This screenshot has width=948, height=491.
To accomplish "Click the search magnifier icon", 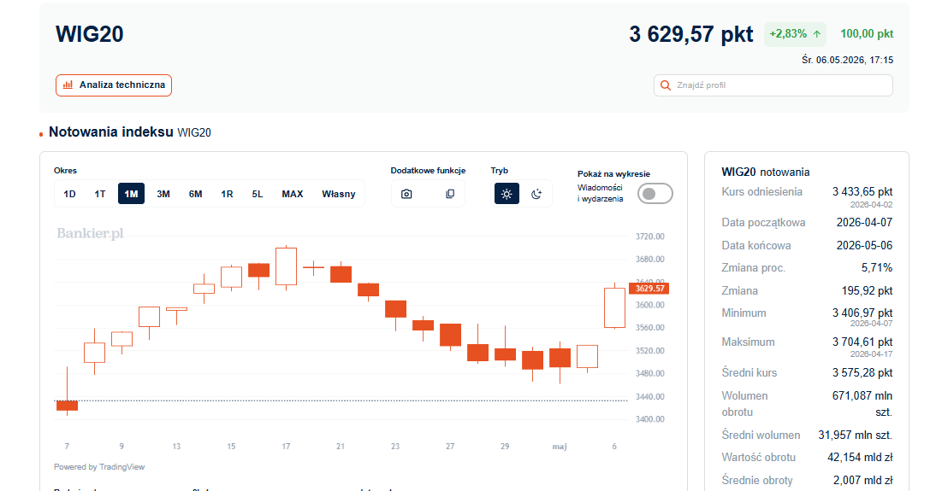I will [x=665, y=85].
